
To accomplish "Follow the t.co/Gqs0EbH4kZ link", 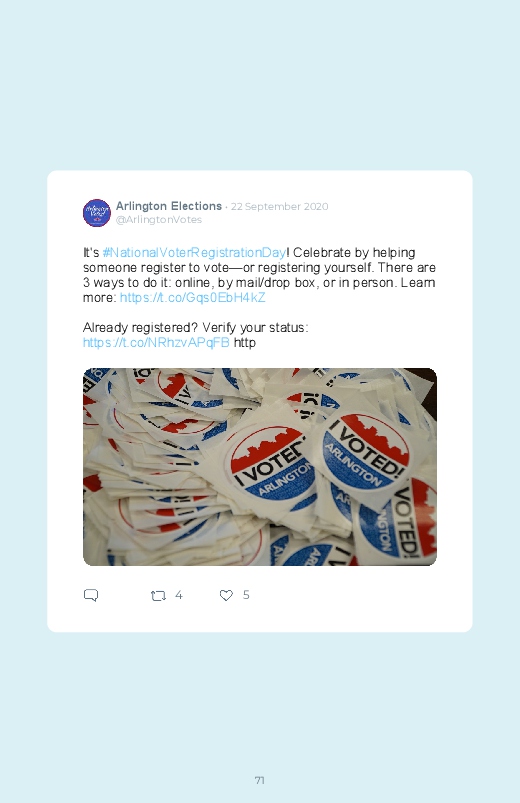I will pyautogui.click(x=193, y=298).
